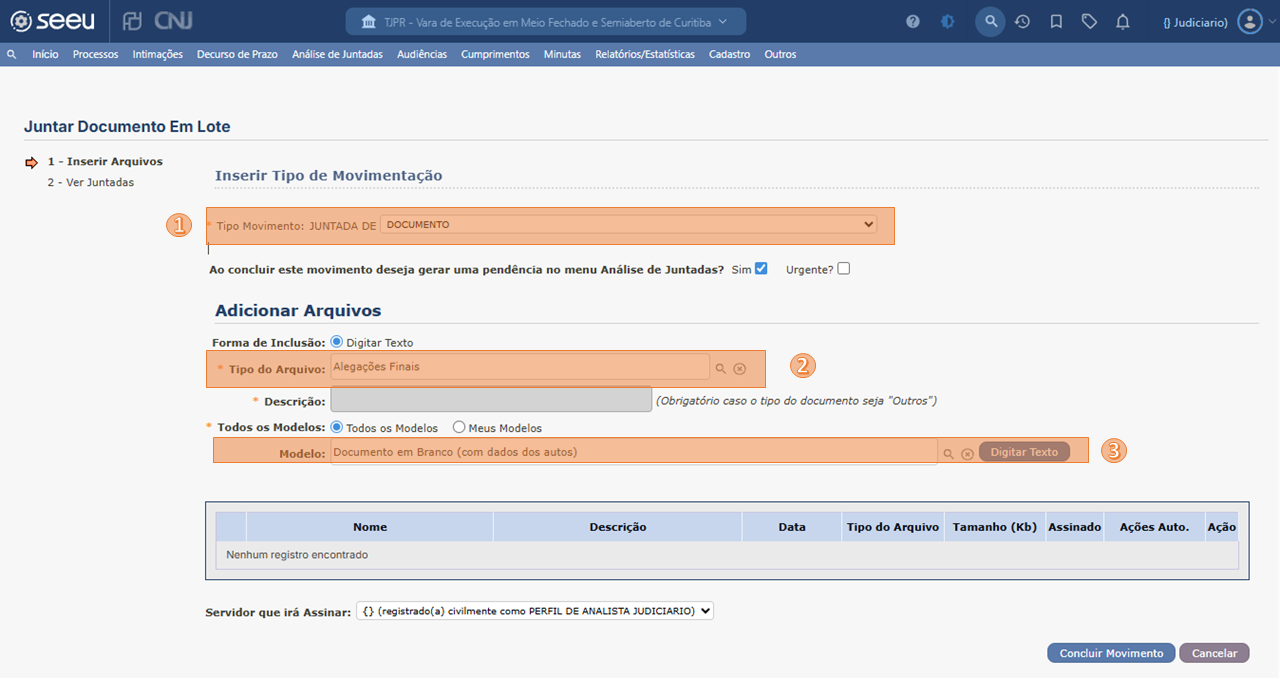
Task: Click inside the Descrição input field
Action: pyautogui.click(x=490, y=399)
